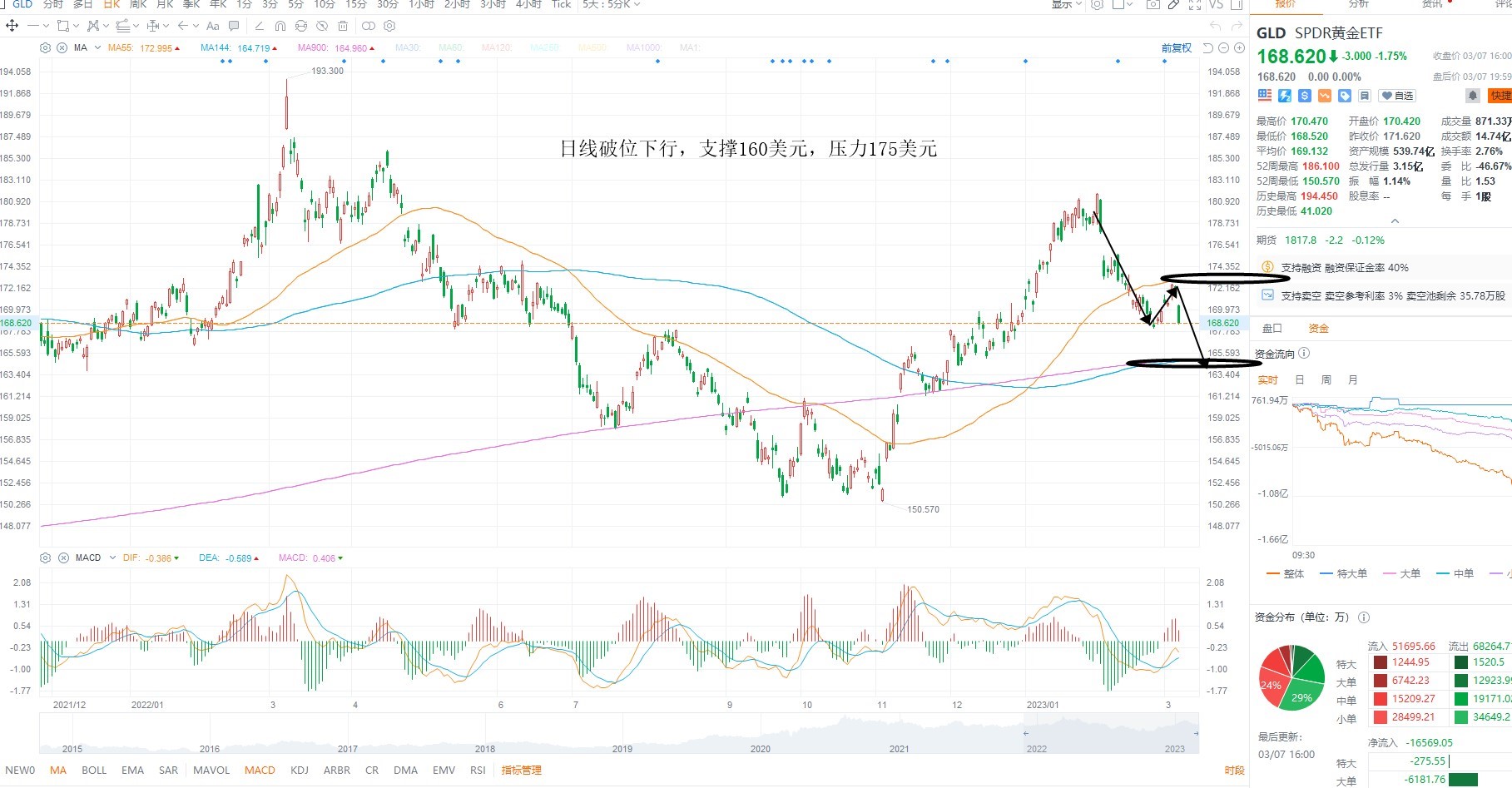This screenshot has height=788, width=1512.
Task: Click the edit pen icon in top toolbar
Action: [1173, 4]
